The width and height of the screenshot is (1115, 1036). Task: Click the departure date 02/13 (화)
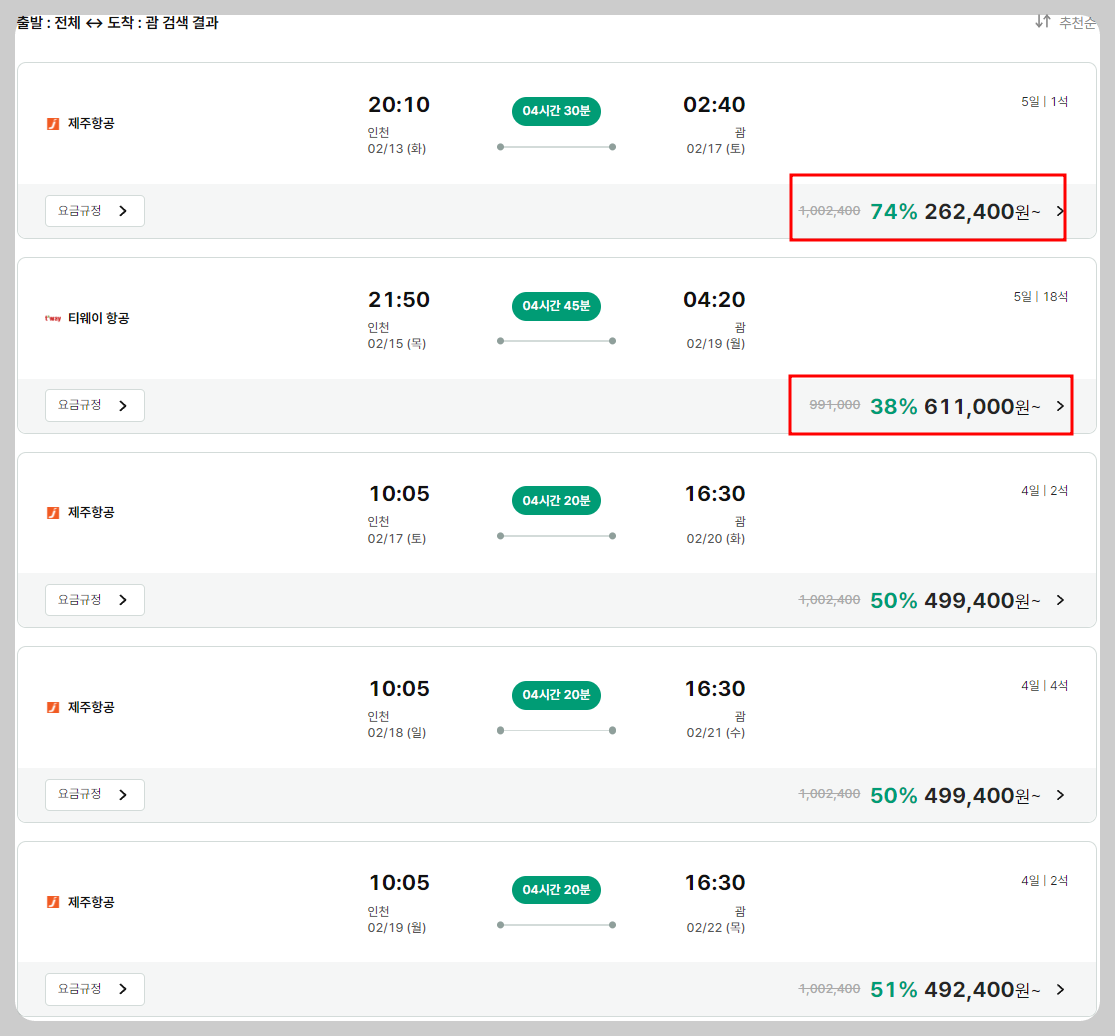tap(397, 149)
